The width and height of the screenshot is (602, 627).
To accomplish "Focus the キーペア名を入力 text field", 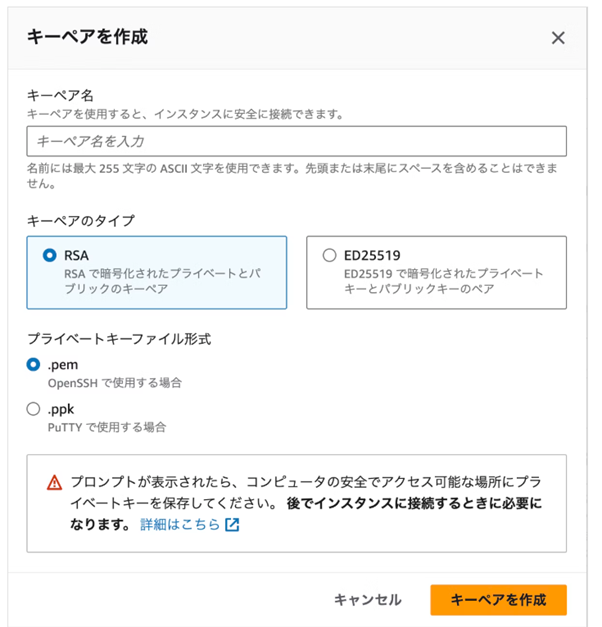I will 297,141.
